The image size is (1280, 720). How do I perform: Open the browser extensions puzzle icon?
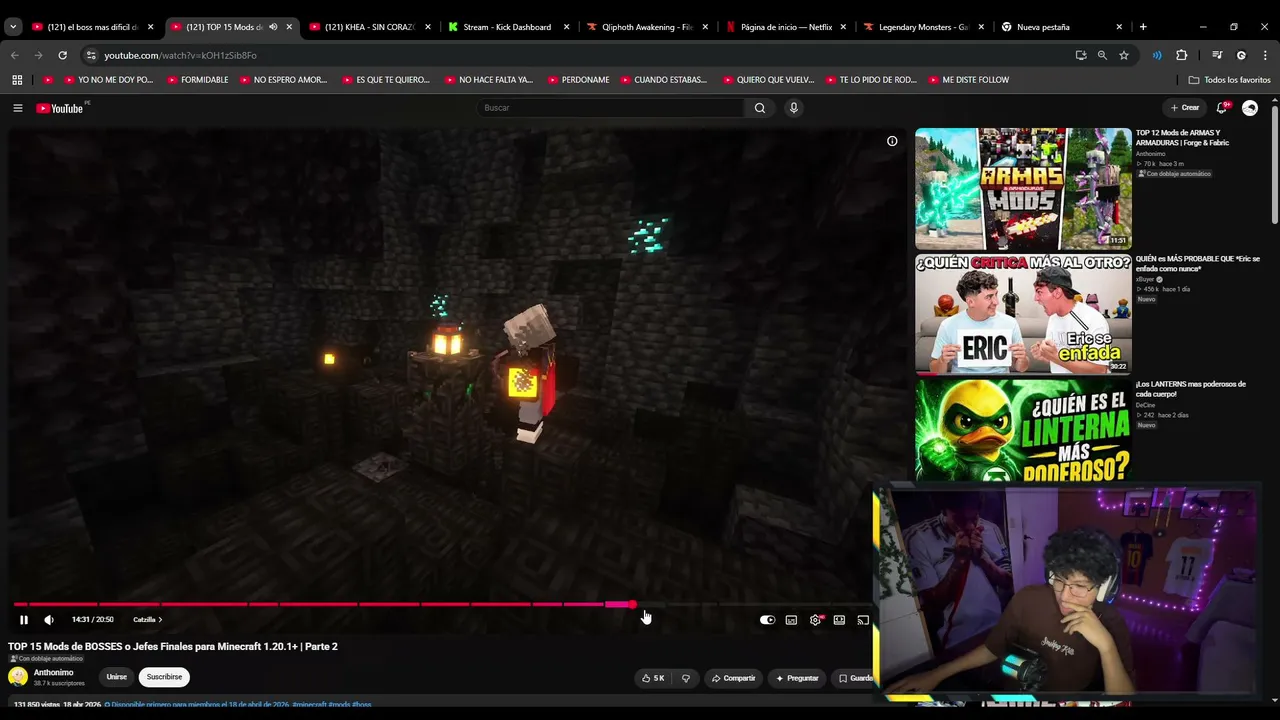click(x=1181, y=56)
